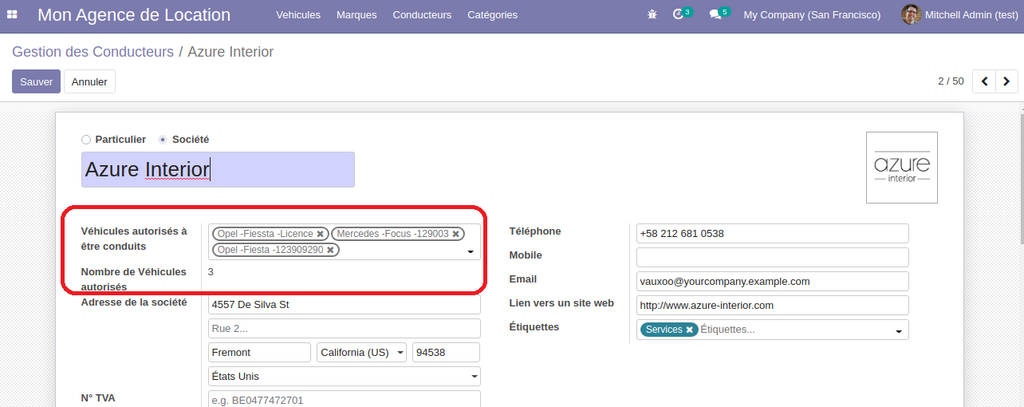Click the Mercedes -Focus -129003 tag text

click(392, 233)
